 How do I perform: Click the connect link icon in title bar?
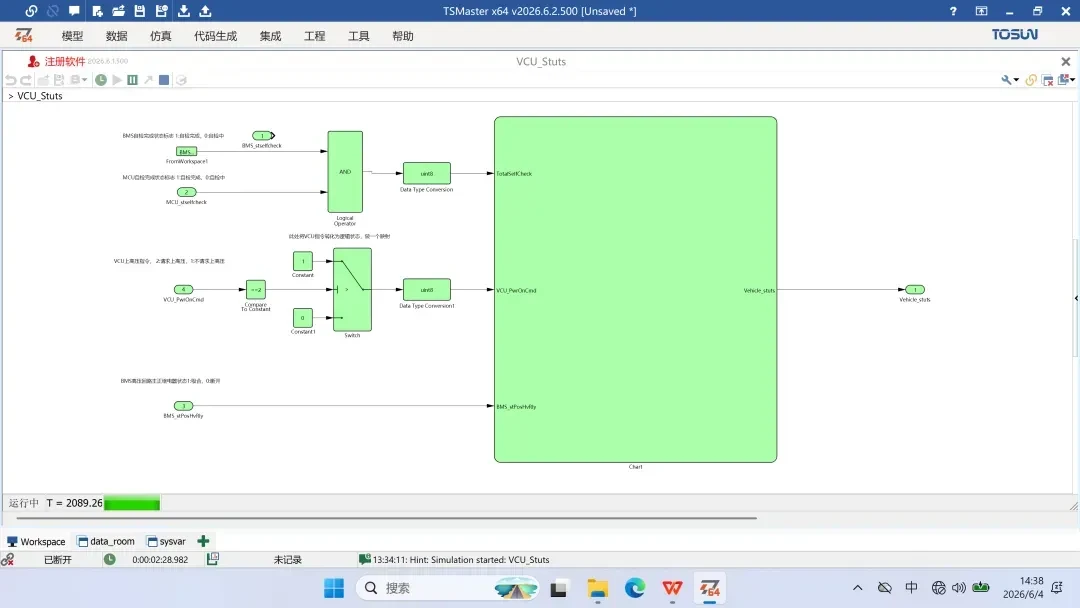click(x=31, y=11)
